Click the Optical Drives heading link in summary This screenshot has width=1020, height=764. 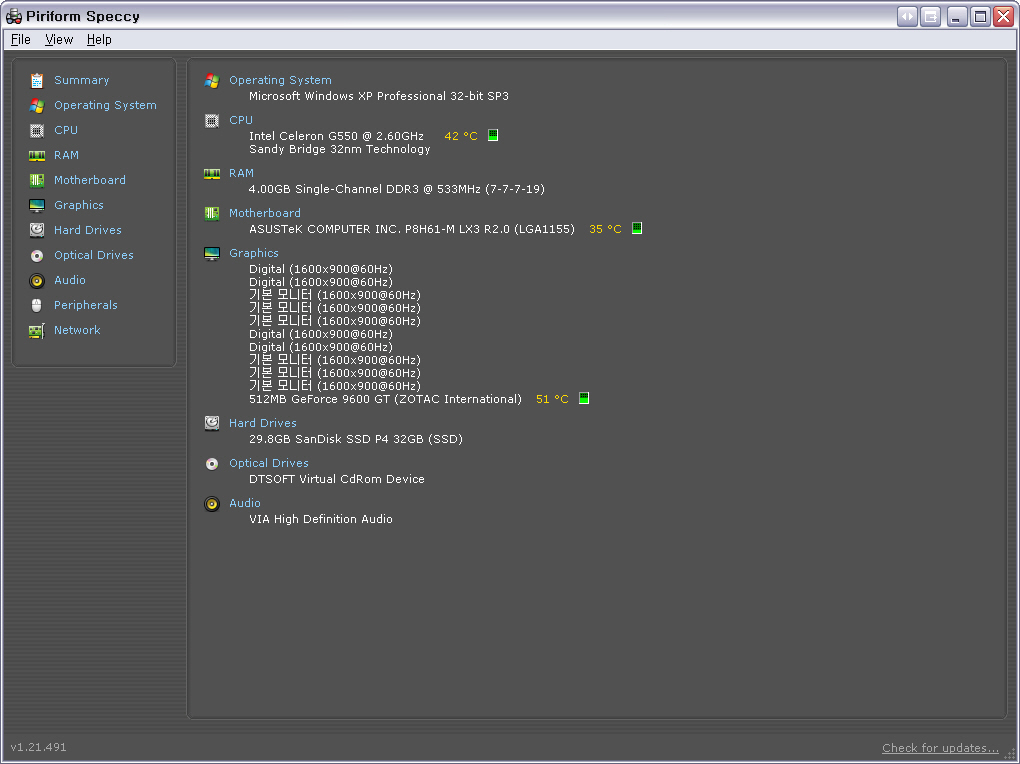coord(269,463)
